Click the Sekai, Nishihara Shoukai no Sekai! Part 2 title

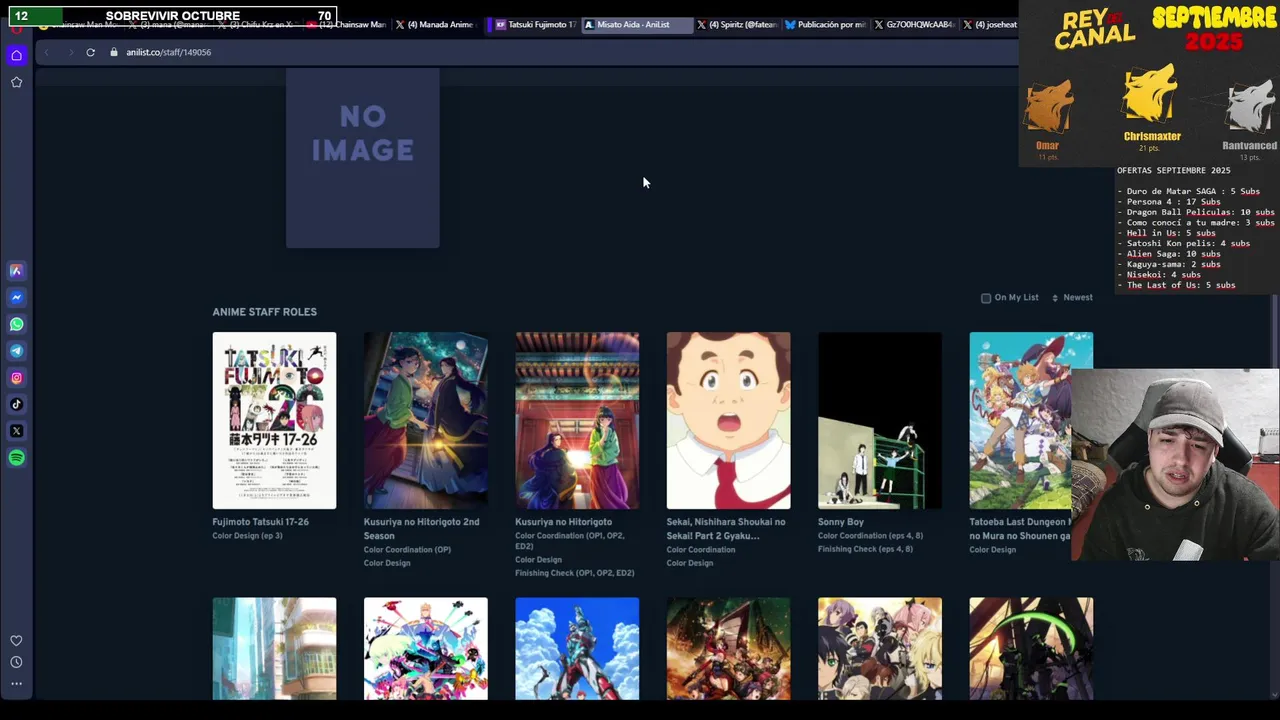click(726, 528)
